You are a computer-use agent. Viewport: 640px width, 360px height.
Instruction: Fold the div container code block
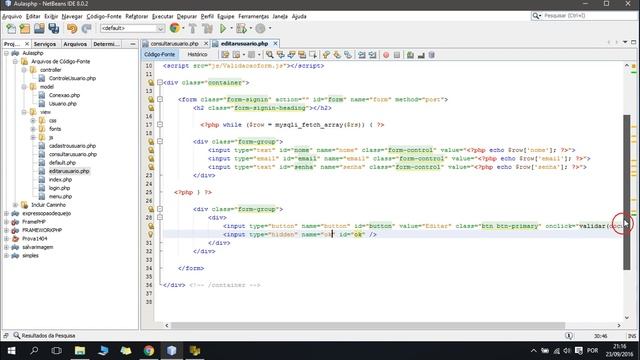click(160, 82)
